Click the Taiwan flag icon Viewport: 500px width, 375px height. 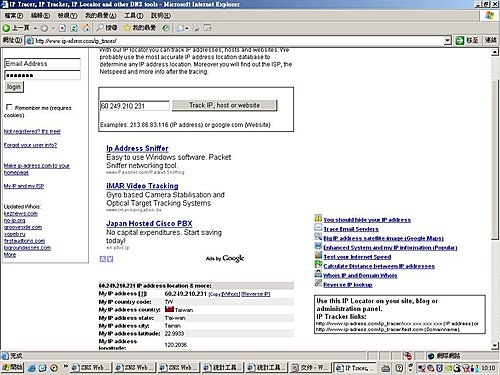point(169,309)
